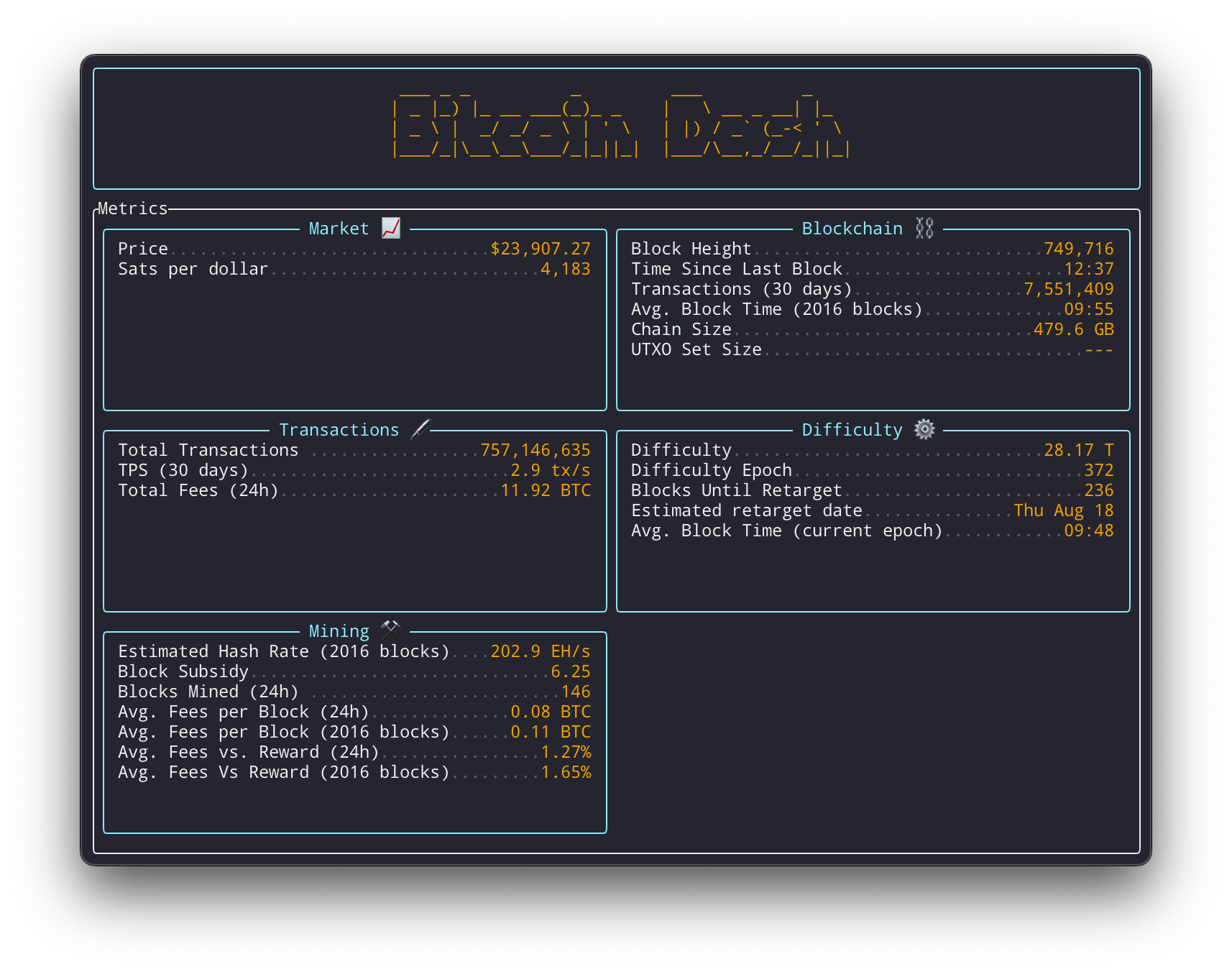Click the Estimated Hash Rate label

[283, 651]
